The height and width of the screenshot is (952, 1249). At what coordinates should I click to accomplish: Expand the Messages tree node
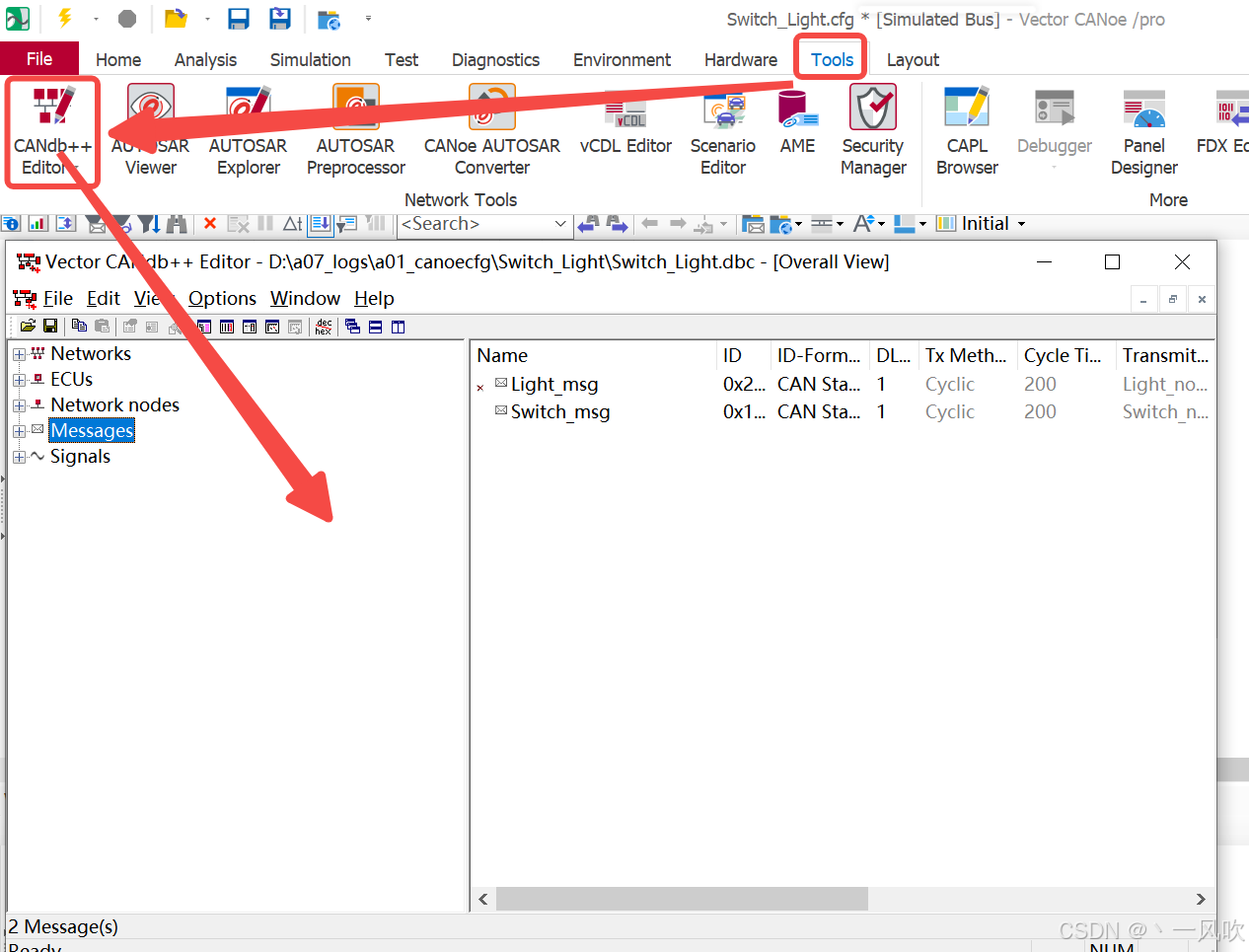coord(19,431)
